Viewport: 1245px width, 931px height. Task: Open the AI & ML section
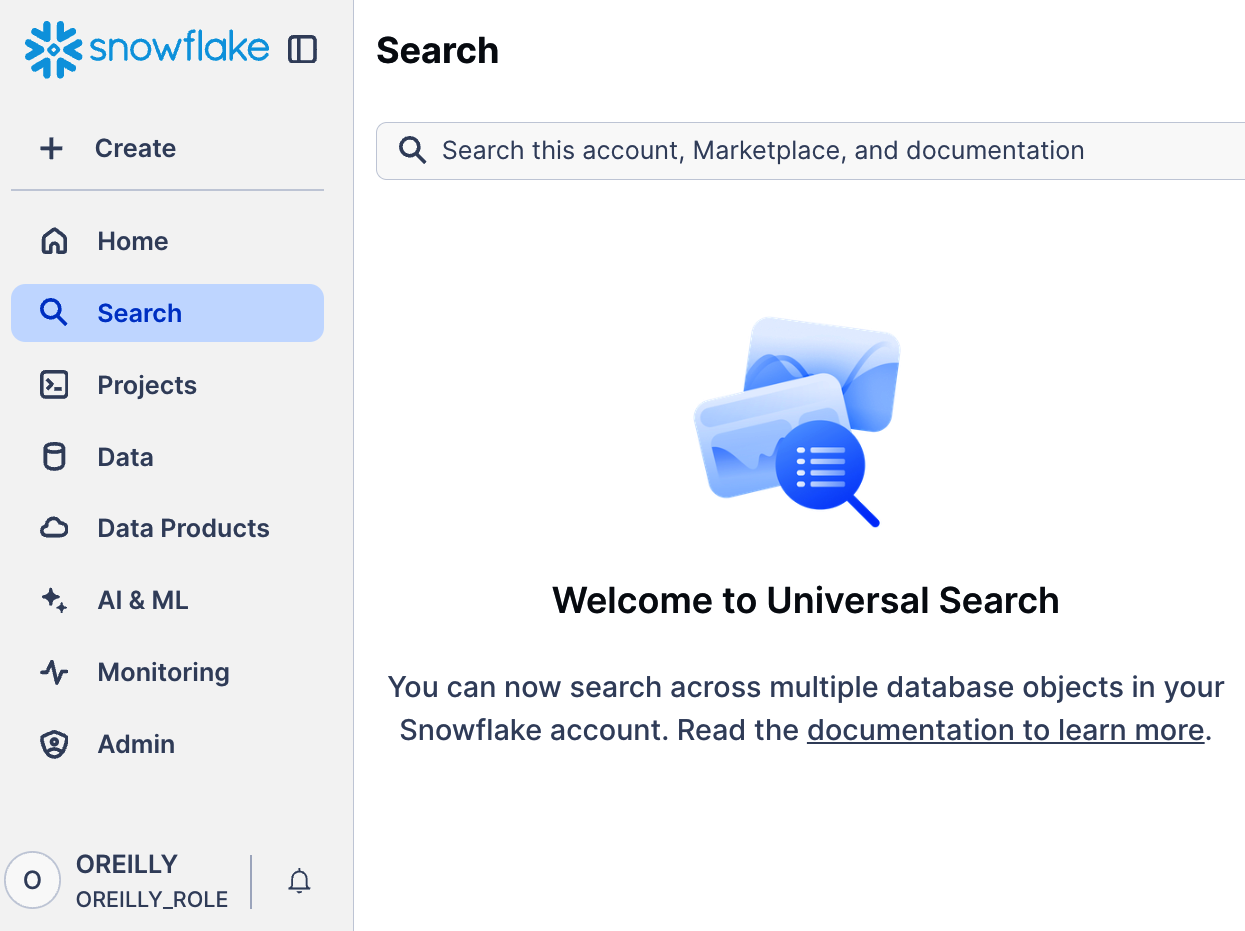click(x=167, y=600)
